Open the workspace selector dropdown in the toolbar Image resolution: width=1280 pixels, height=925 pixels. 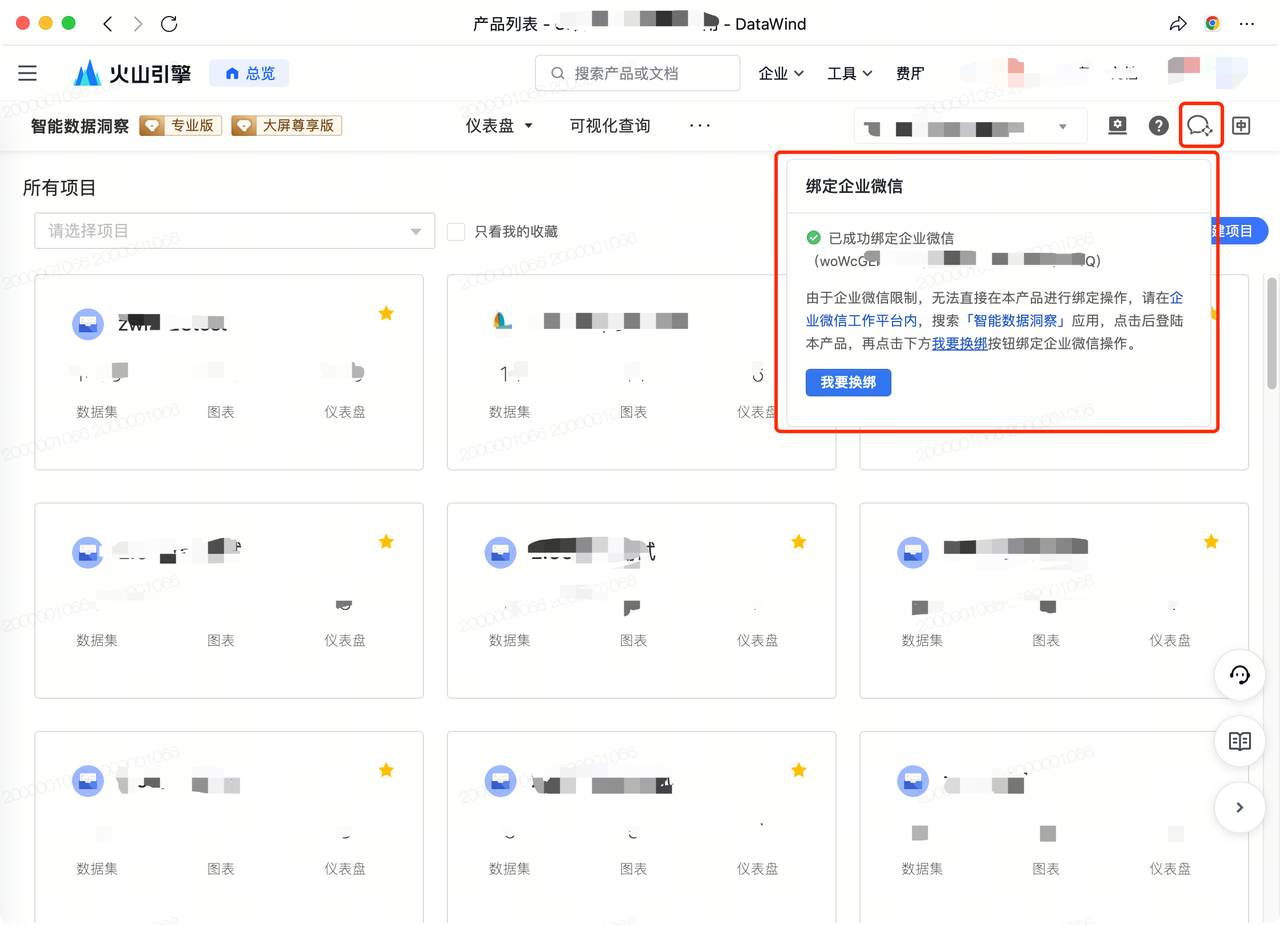(970, 127)
